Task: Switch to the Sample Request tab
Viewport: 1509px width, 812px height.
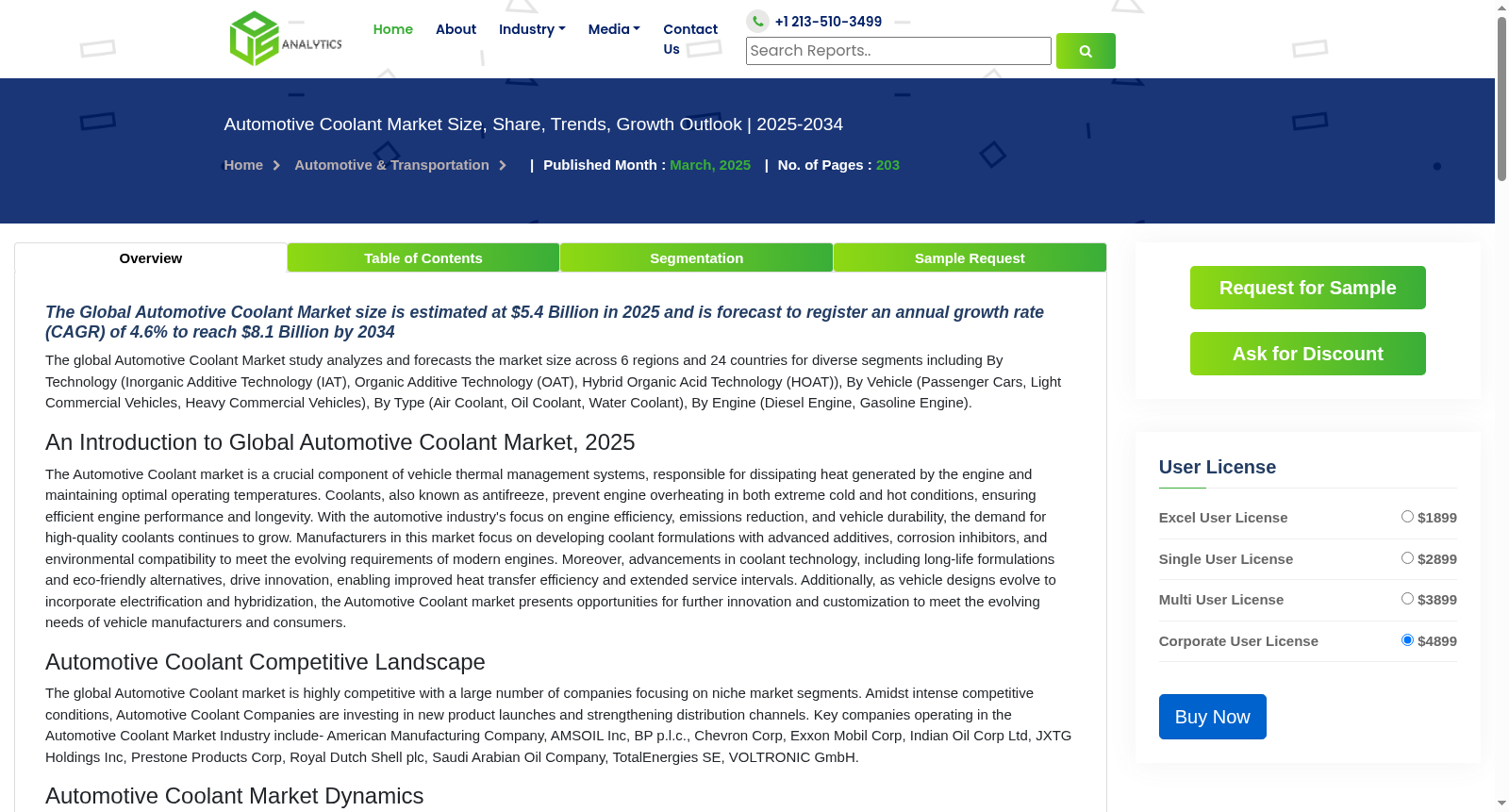Action: (x=970, y=258)
